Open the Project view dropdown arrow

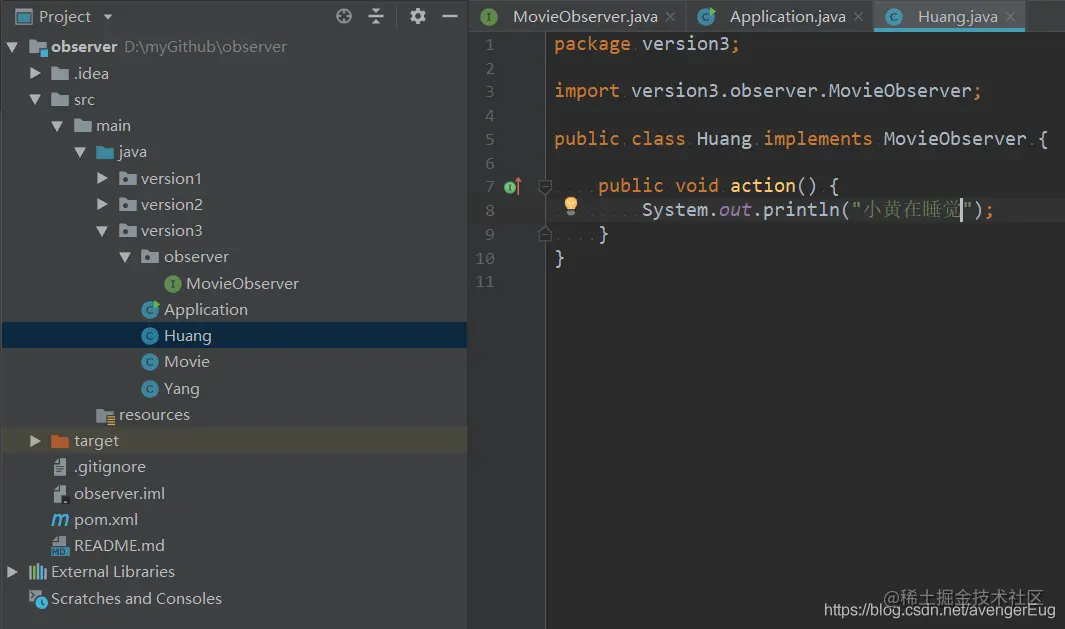(108, 17)
